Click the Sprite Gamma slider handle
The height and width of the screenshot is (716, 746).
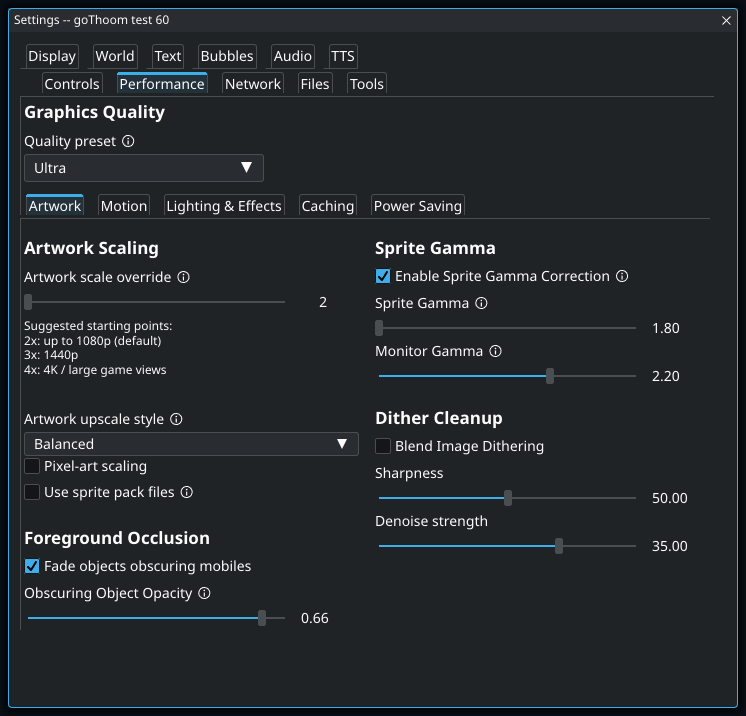pos(379,328)
